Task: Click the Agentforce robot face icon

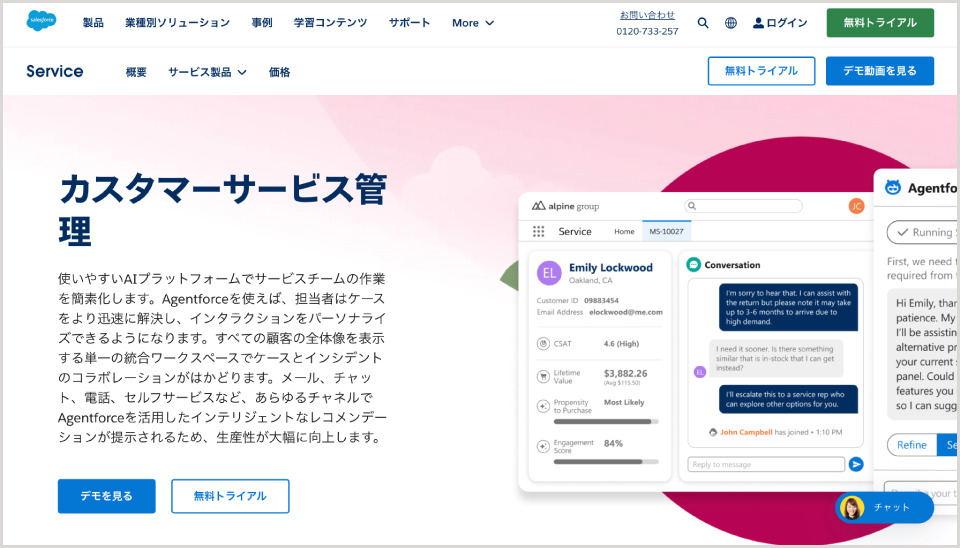Action: coord(893,187)
